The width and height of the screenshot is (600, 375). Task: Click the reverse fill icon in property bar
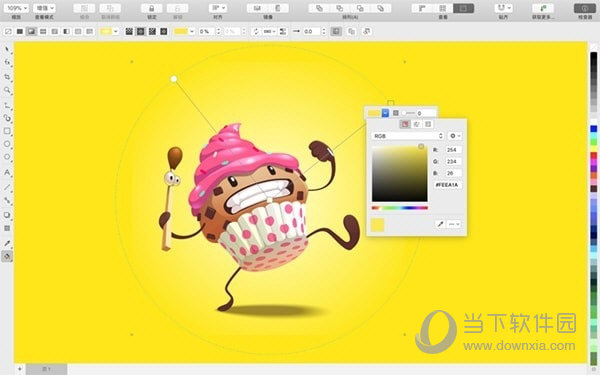click(256, 31)
